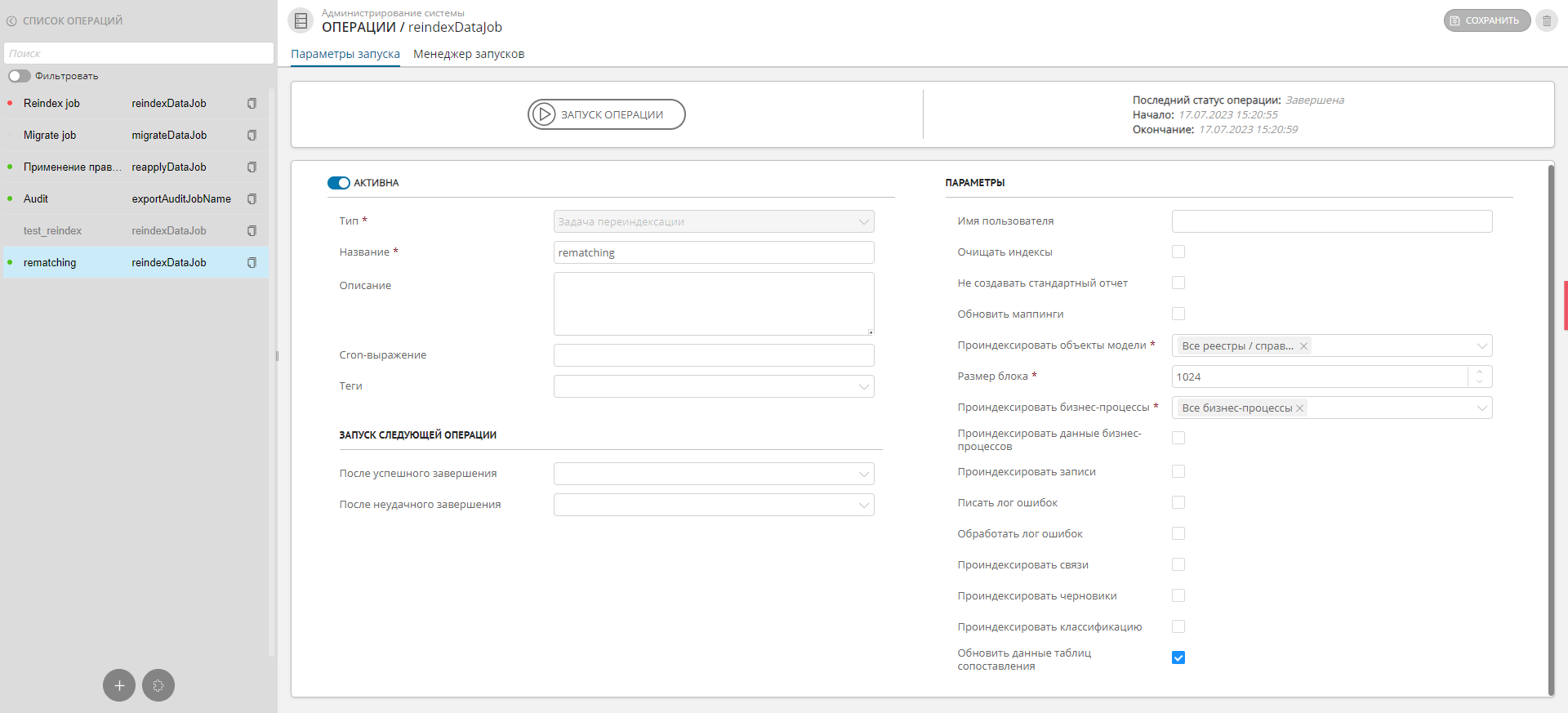Open the Тип dropdown

[714, 221]
